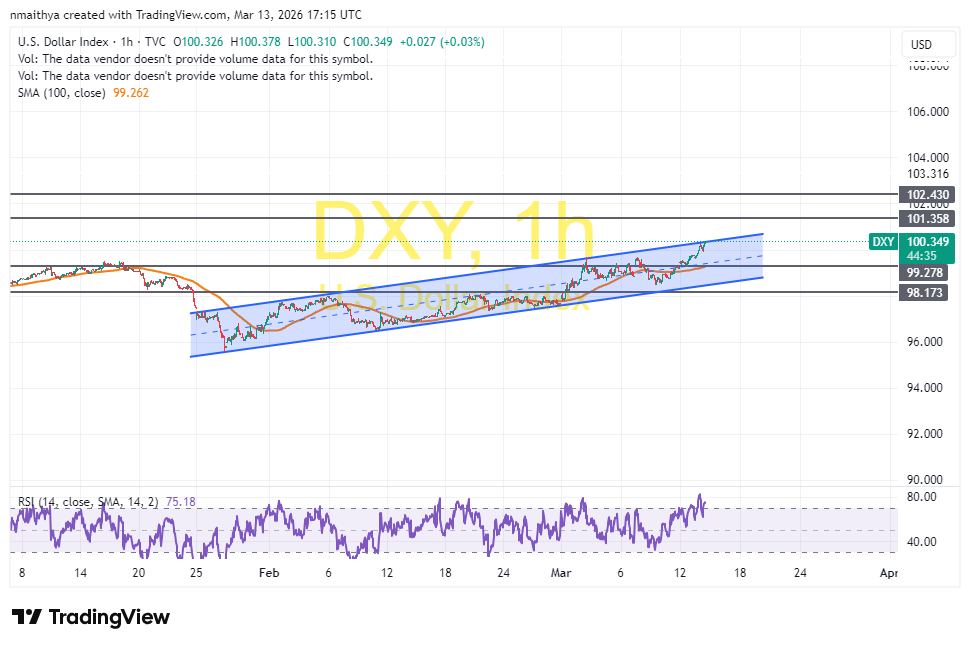970x647 pixels.
Task: Click the Apr date label on time axis
Action: [888, 573]
